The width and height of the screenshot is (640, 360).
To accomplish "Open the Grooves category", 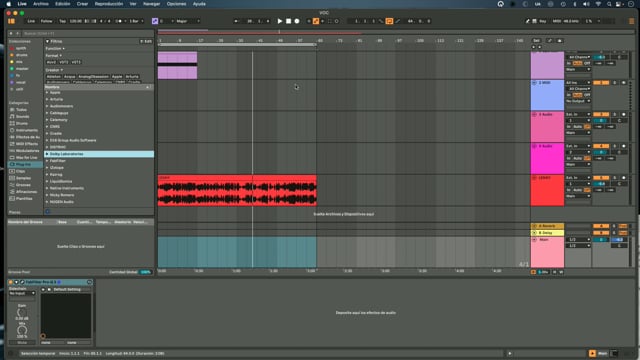I will tap(23, 185).
